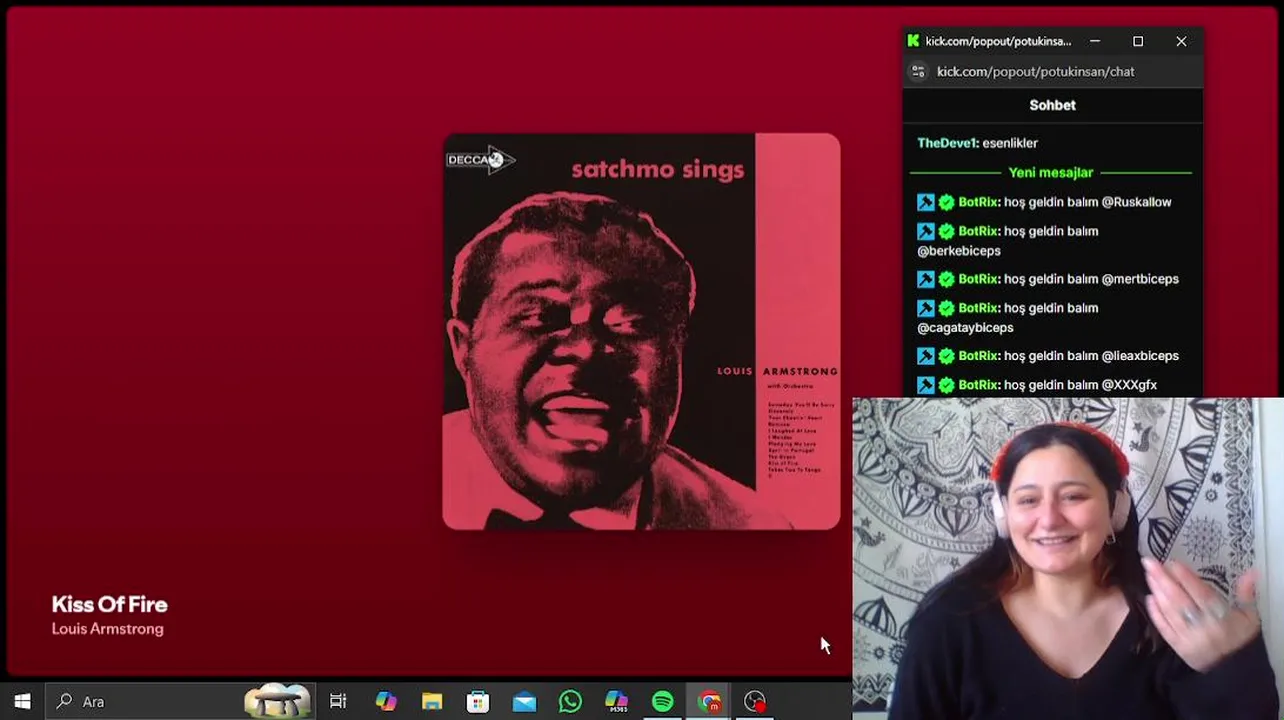Click BotRix name in the @berkebiceps message
This screenshot has height=720, width=1284.
[x=977, y=231]
